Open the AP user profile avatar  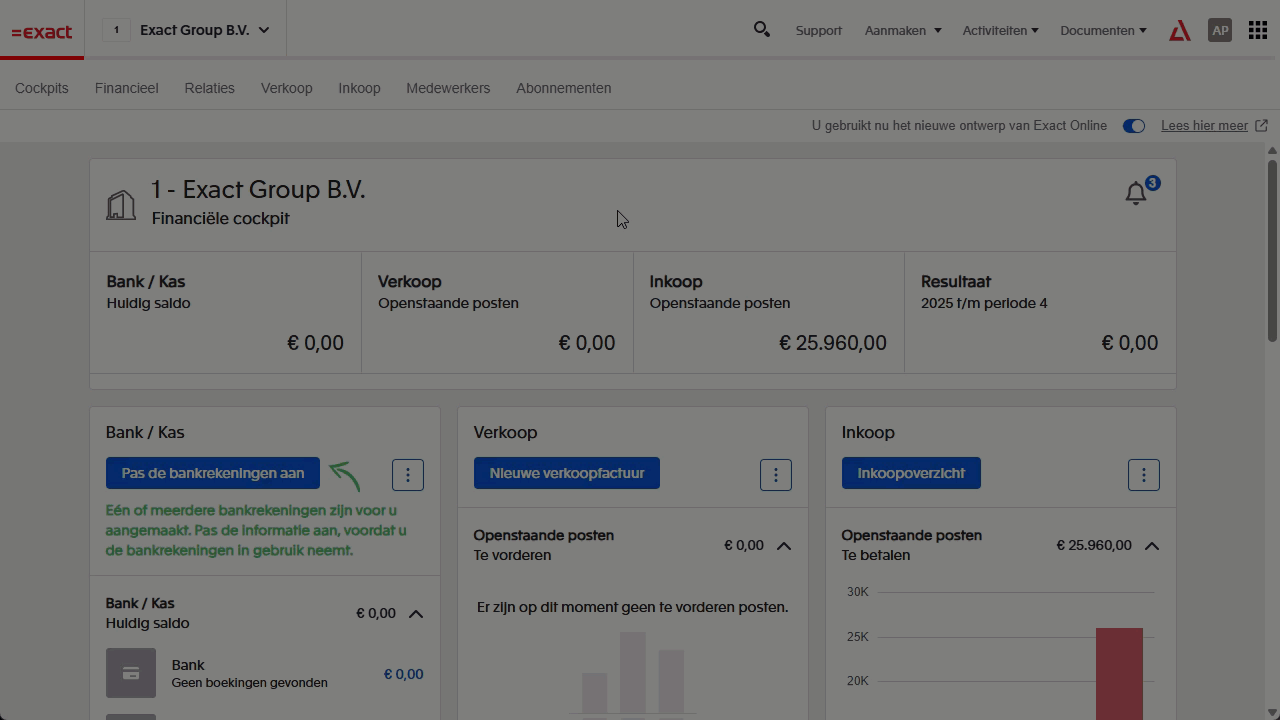(x=1220, y=30)
